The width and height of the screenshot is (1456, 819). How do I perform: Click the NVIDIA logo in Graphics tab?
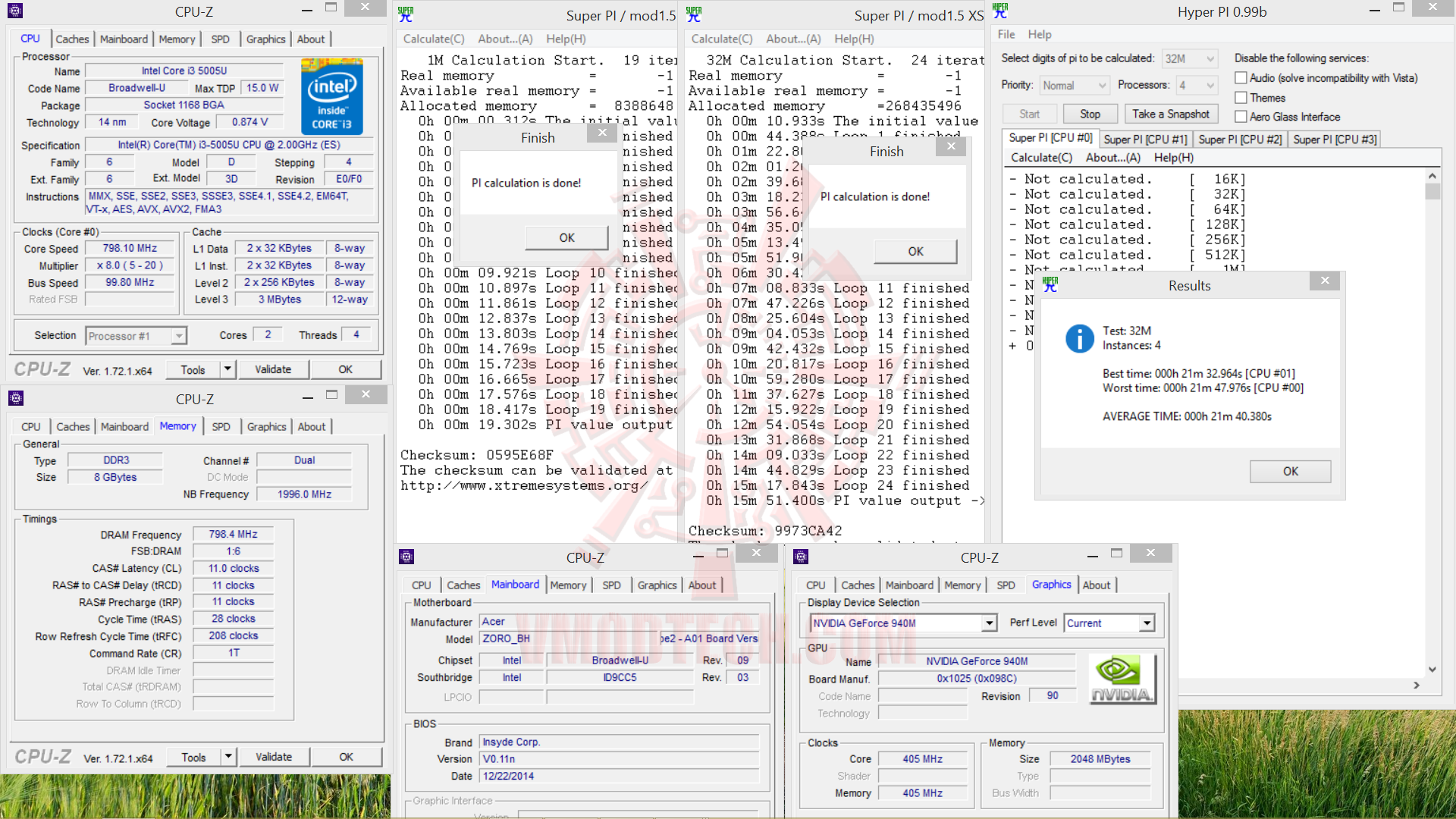click(1122, 679)
